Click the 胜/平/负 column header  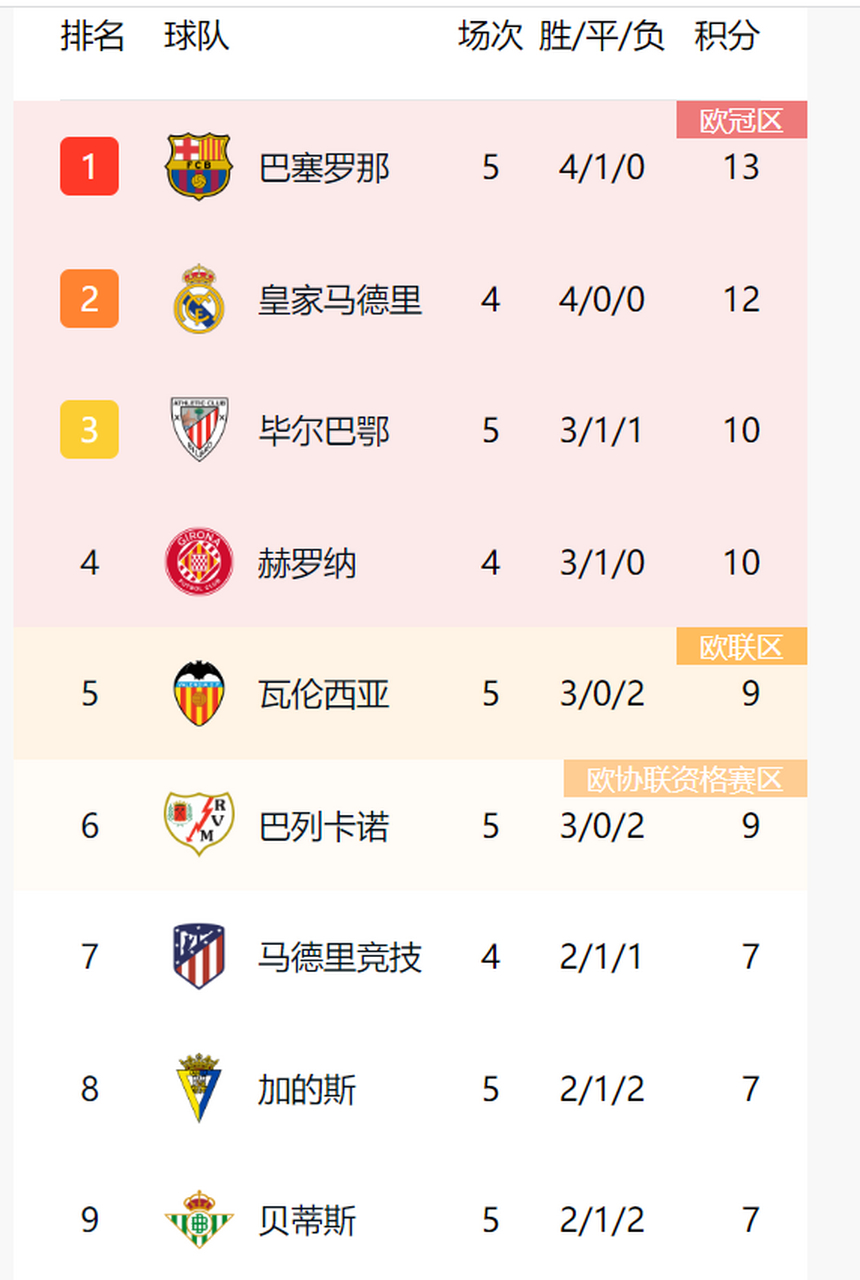click(601, 37)
